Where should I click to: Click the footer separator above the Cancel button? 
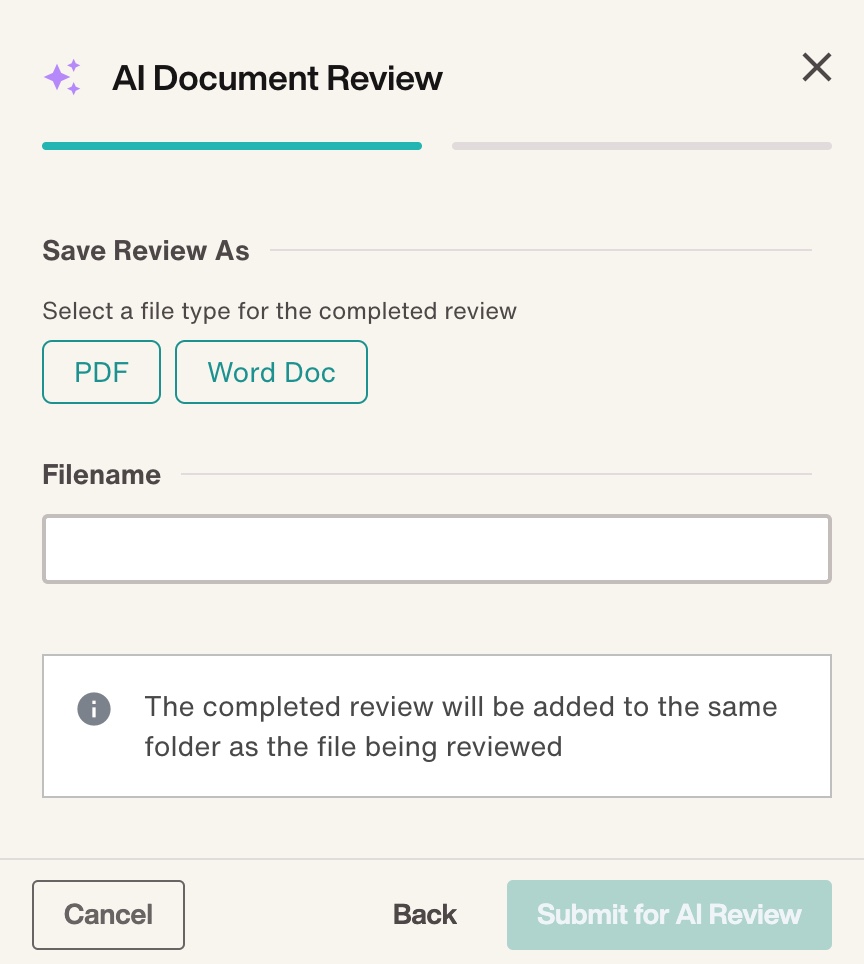point(432,859)
